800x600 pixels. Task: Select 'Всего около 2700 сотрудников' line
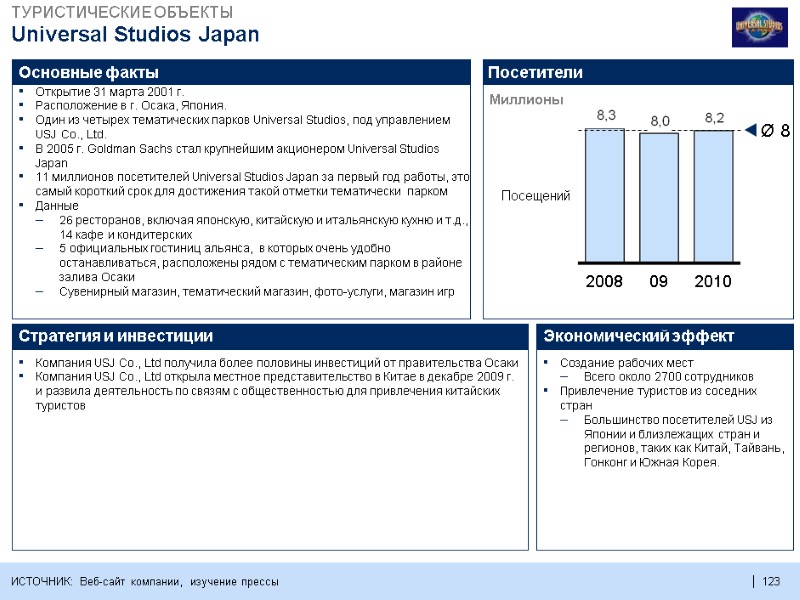tap(668, 377)
